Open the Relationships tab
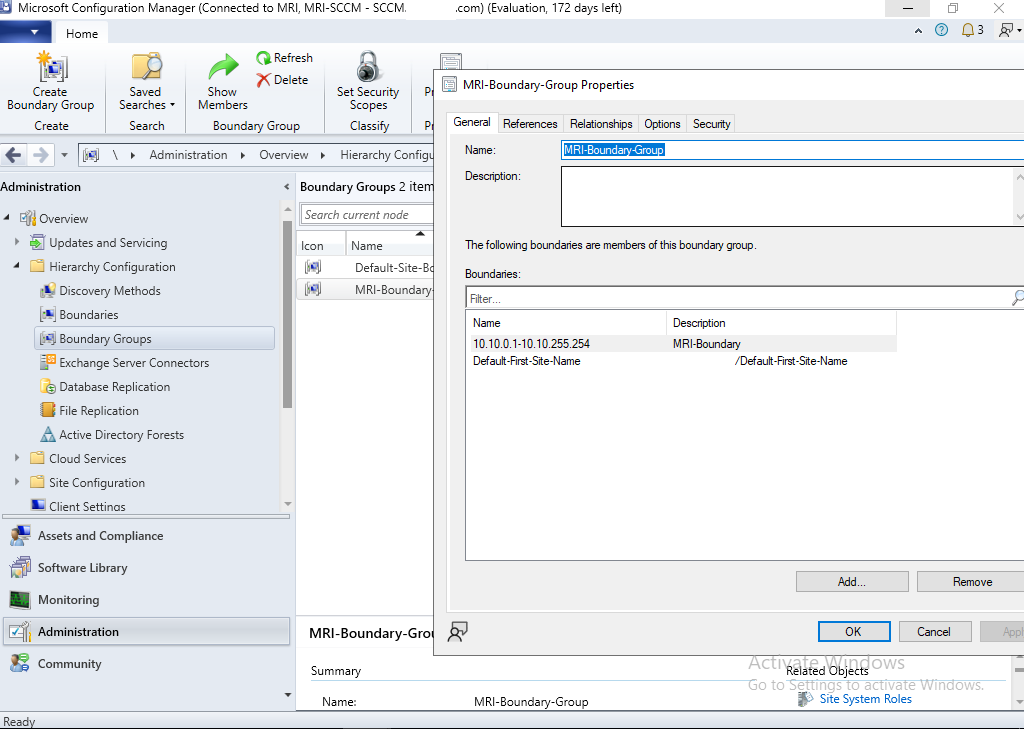This screenshot has height=729, width=1024. pos(601,123)
